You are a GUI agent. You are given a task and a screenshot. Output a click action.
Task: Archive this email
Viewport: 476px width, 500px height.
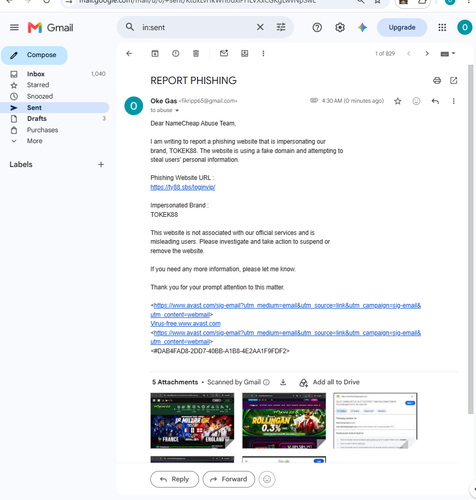[x=155, y=54]
